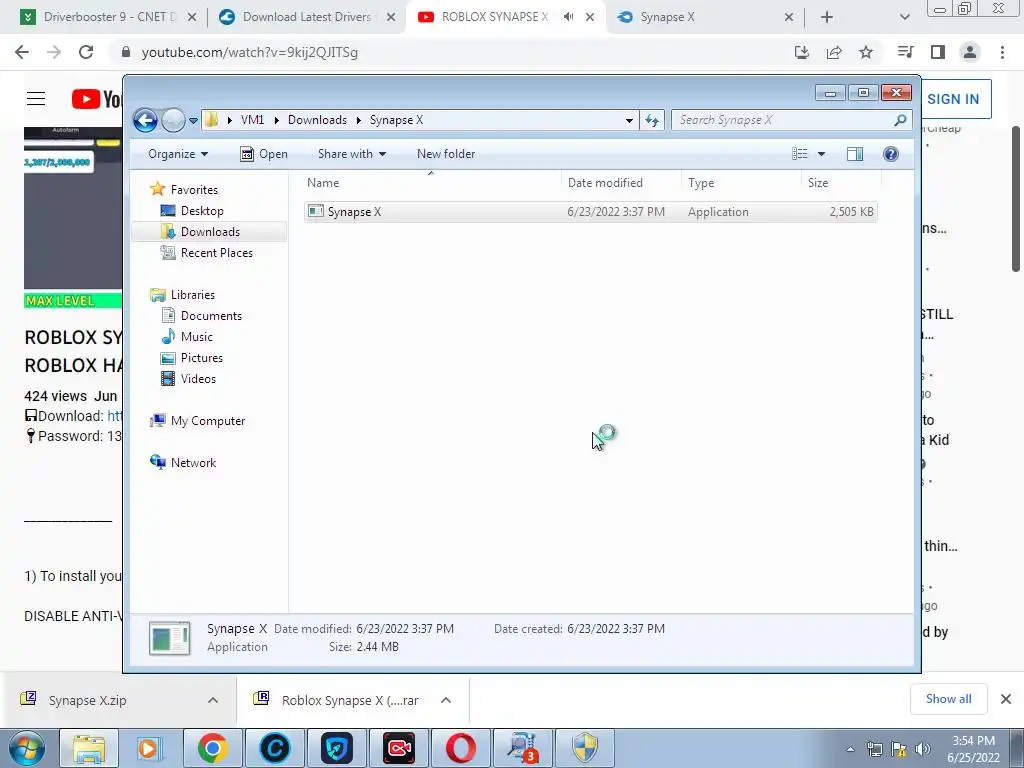Change your view using the view icon

tap(800, 154)
